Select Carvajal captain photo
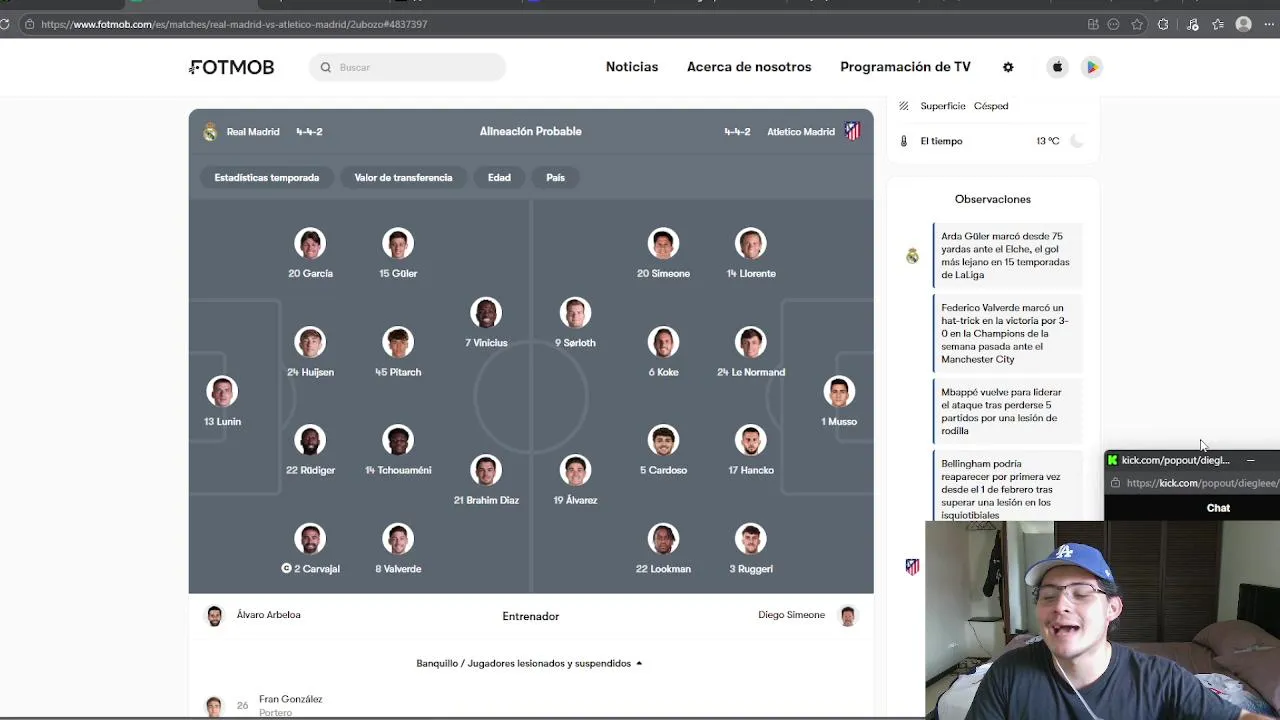Viewport: 1280px width, 720px height. click(x=310, y=539)
